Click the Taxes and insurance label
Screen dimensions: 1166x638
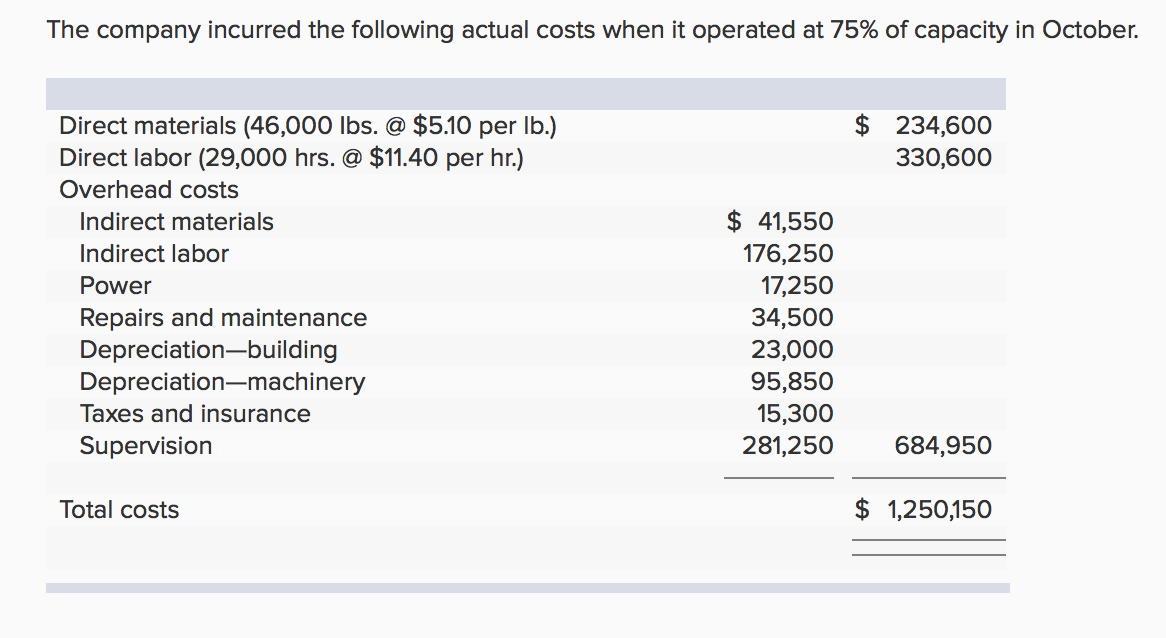click(195, 414)
